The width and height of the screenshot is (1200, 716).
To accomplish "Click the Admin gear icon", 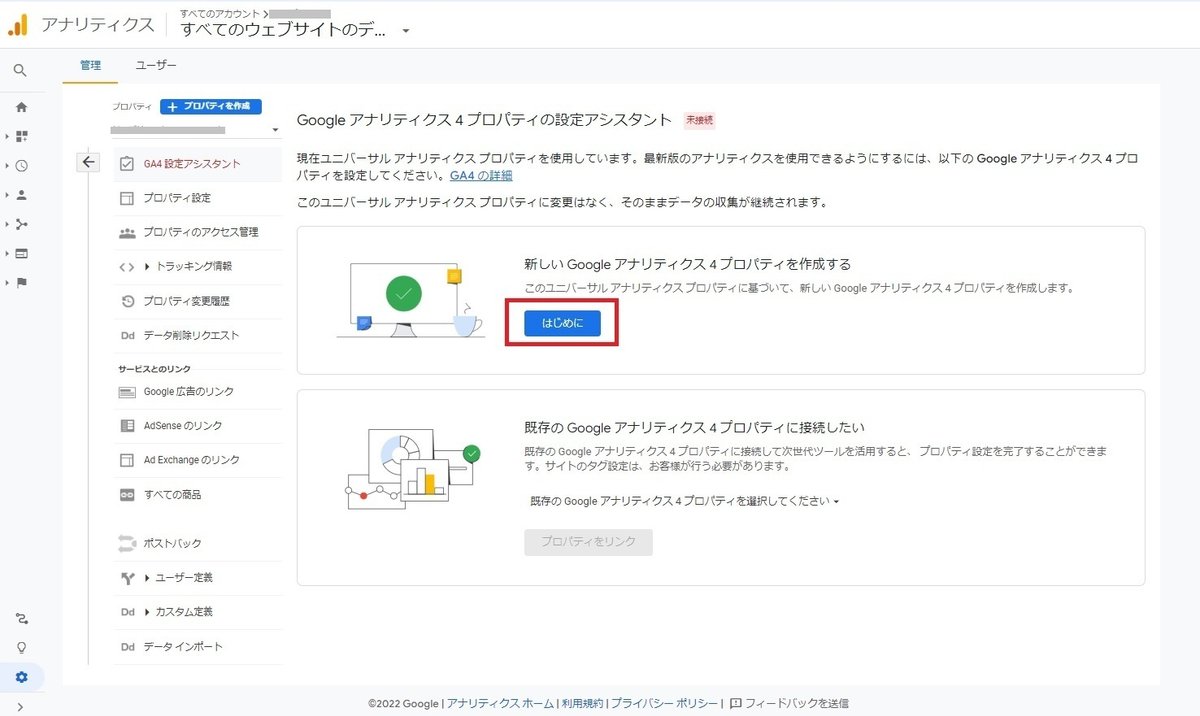I will click(22, 677).
